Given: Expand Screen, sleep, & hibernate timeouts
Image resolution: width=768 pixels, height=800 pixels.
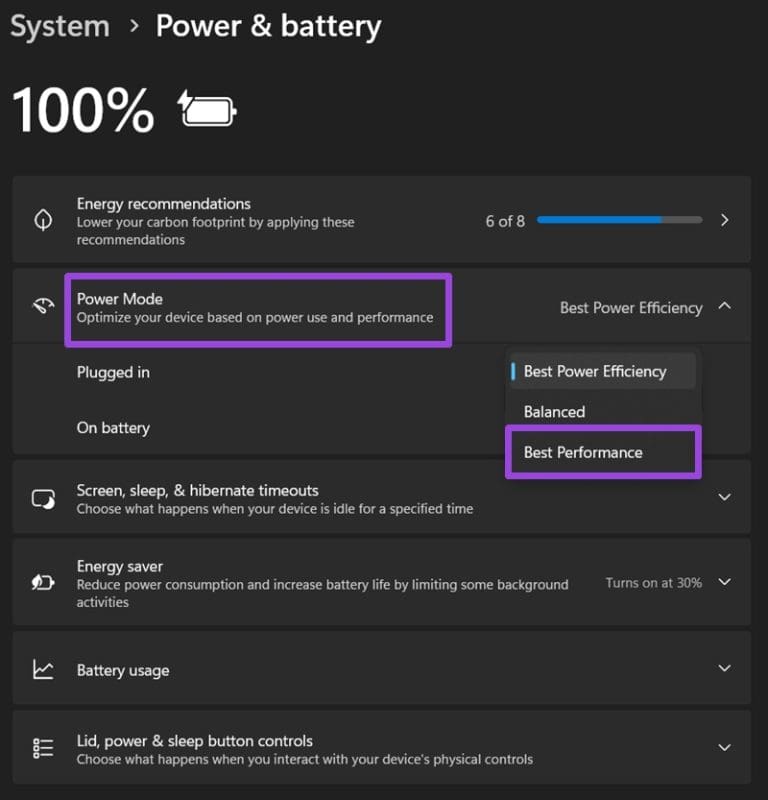Looking at the screenshot, I should [x=727, y=497].
